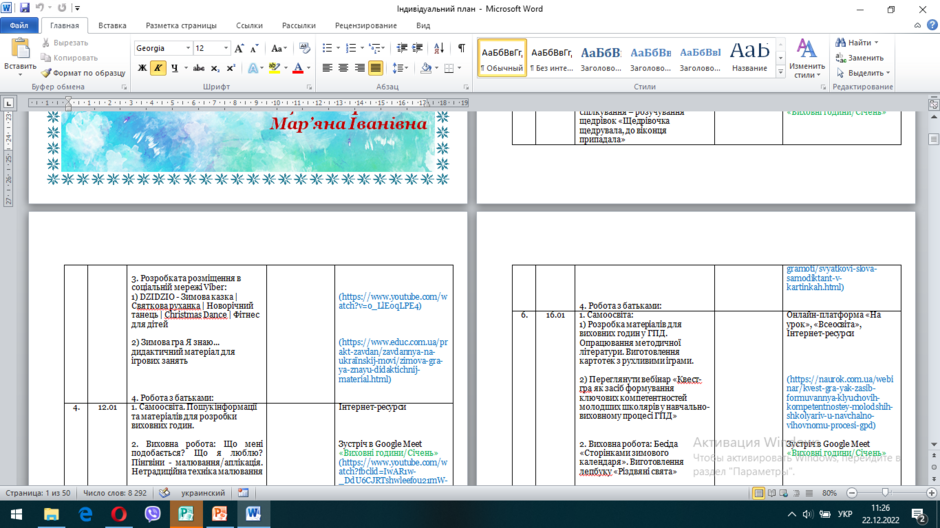Apply the Без интервала style
Screen dimensions: 940x528
pos(552,58)
